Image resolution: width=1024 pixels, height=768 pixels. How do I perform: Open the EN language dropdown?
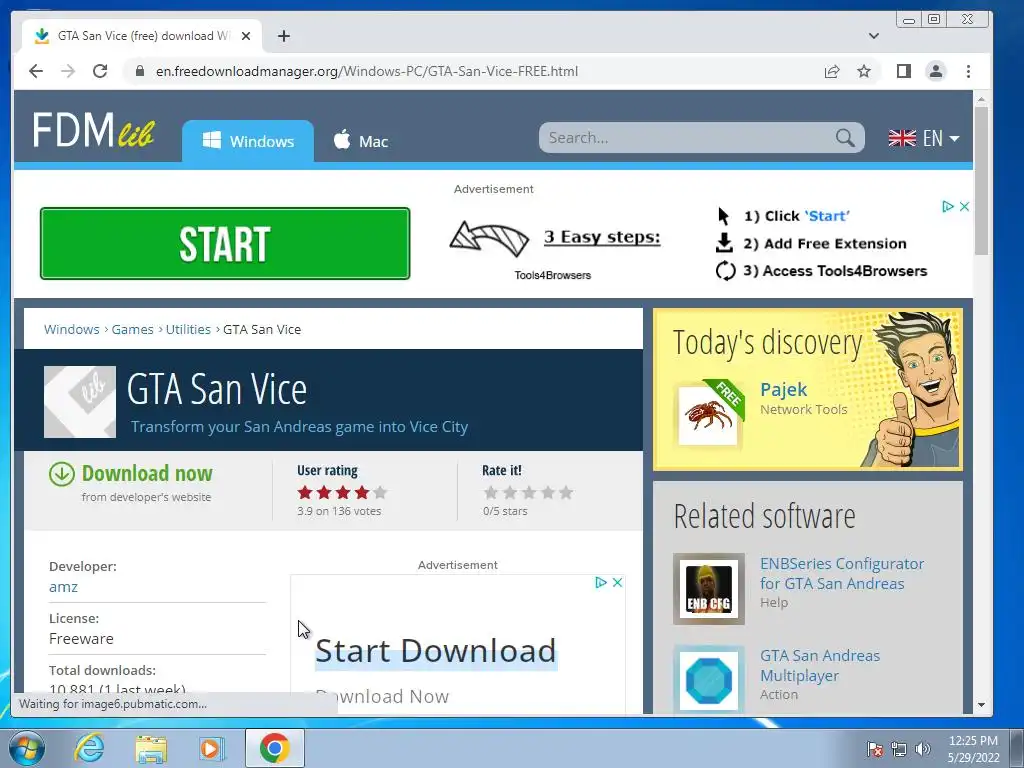pyautogui.click(x=923, y=138)
